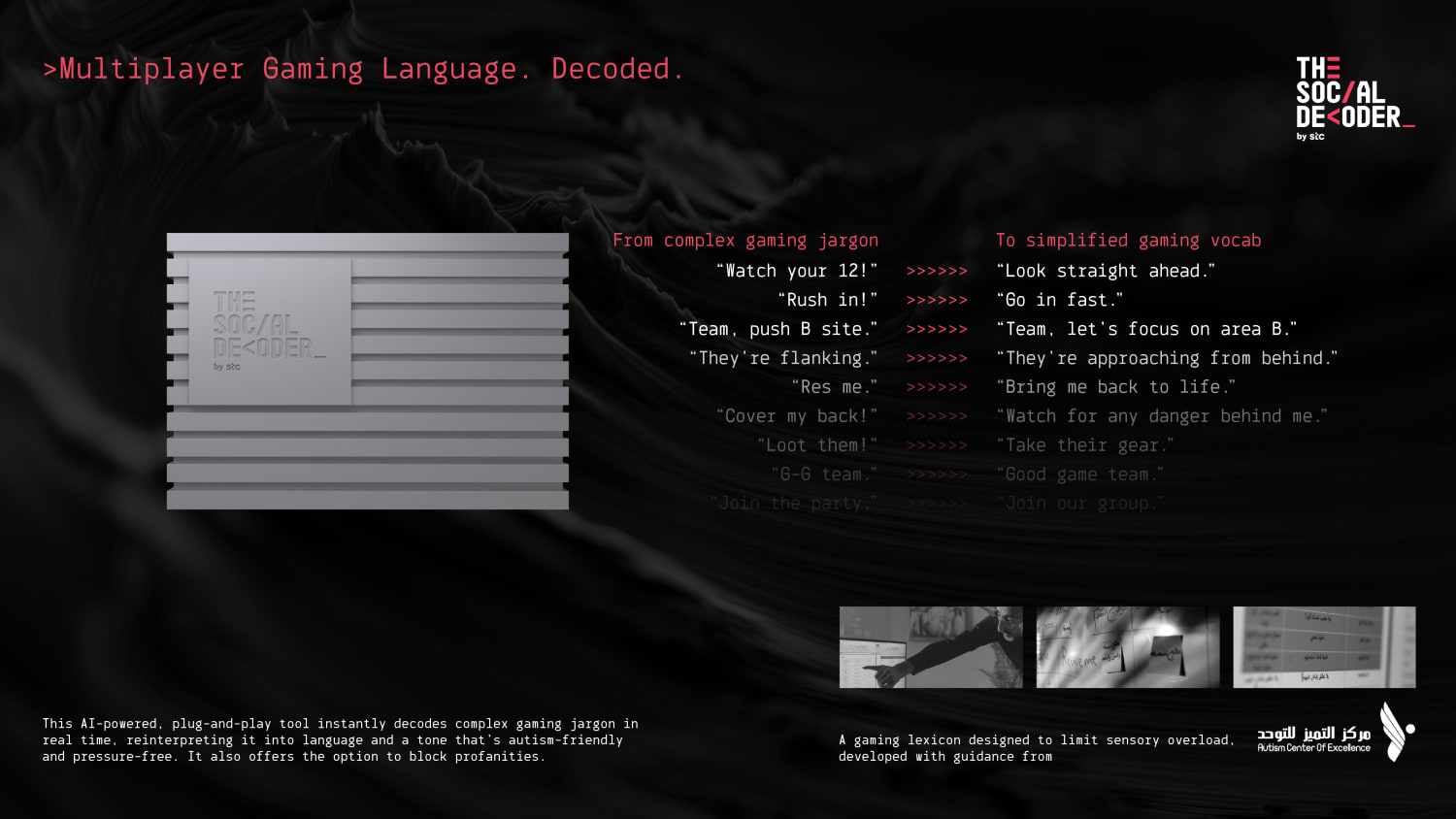The image size is (1456, 819).
Task: Click the arrows beside "Res me."
Action: tap(937, 388)
